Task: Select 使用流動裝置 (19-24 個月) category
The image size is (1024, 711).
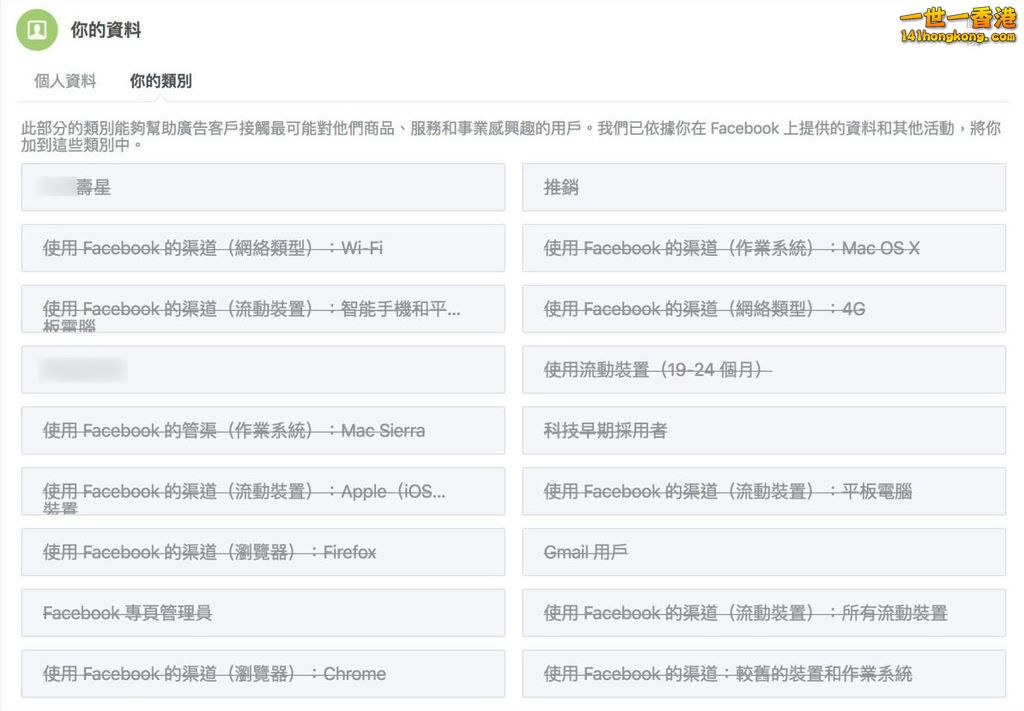Action: click(764, 370)
